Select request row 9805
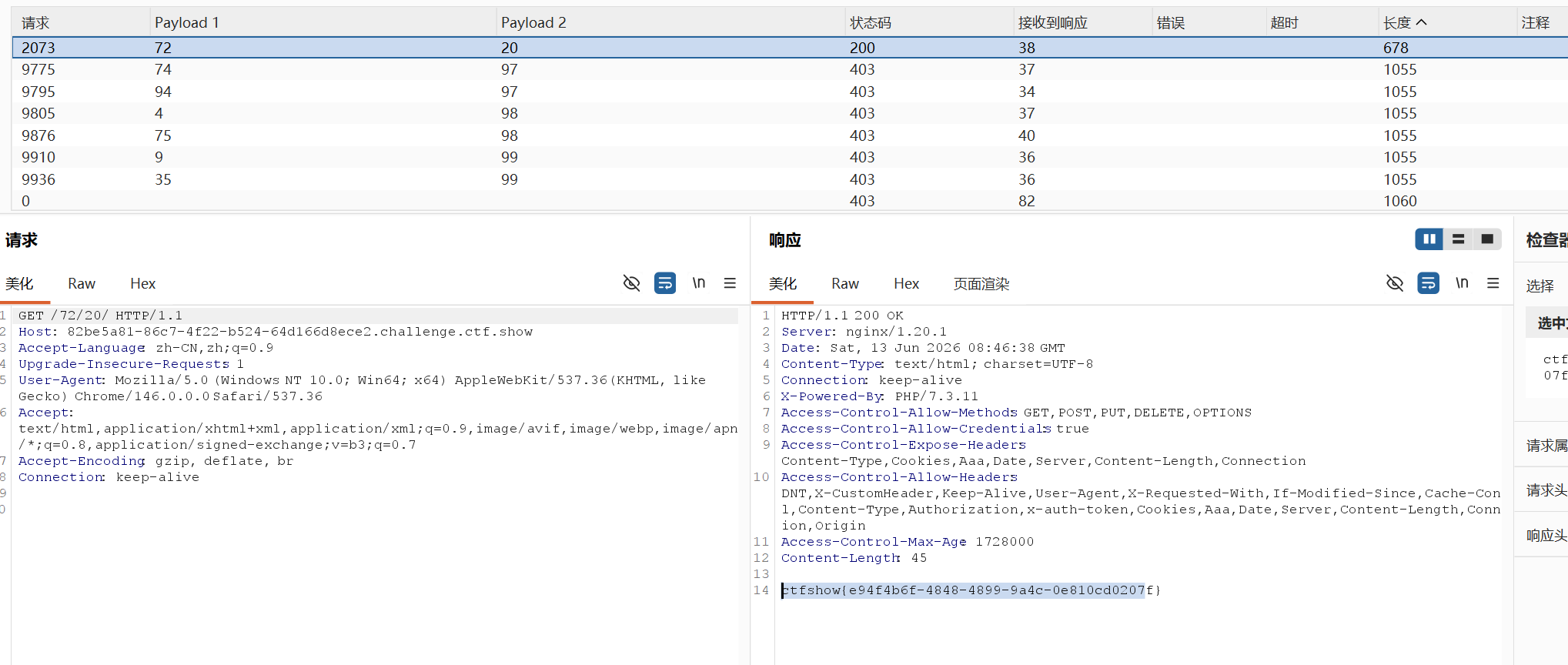 coord(790,113)
